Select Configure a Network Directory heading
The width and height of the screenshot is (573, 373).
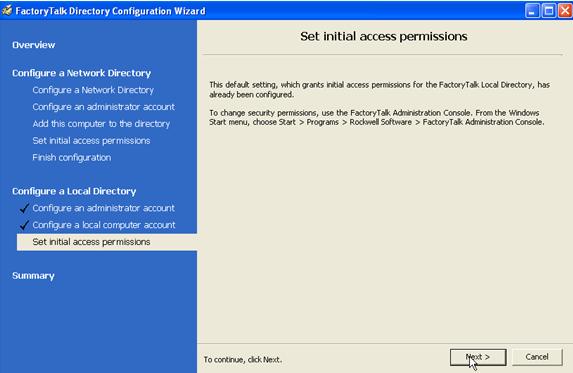pos(81,73)
